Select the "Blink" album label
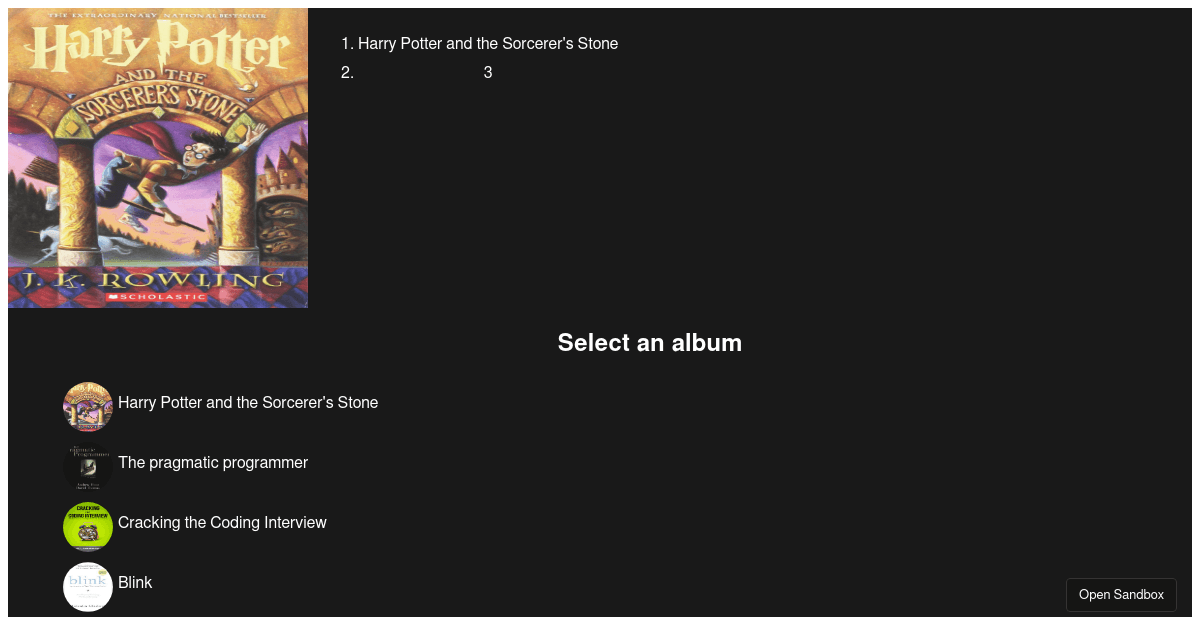 click(135, 583)
